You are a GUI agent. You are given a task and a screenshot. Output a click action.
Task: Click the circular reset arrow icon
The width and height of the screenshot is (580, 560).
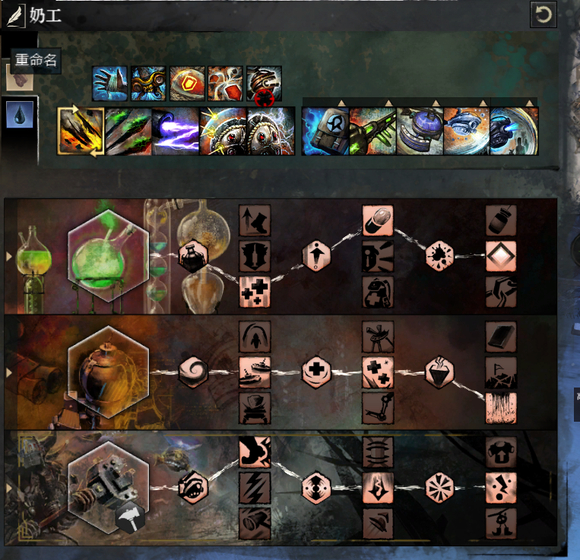pos(543,15)
